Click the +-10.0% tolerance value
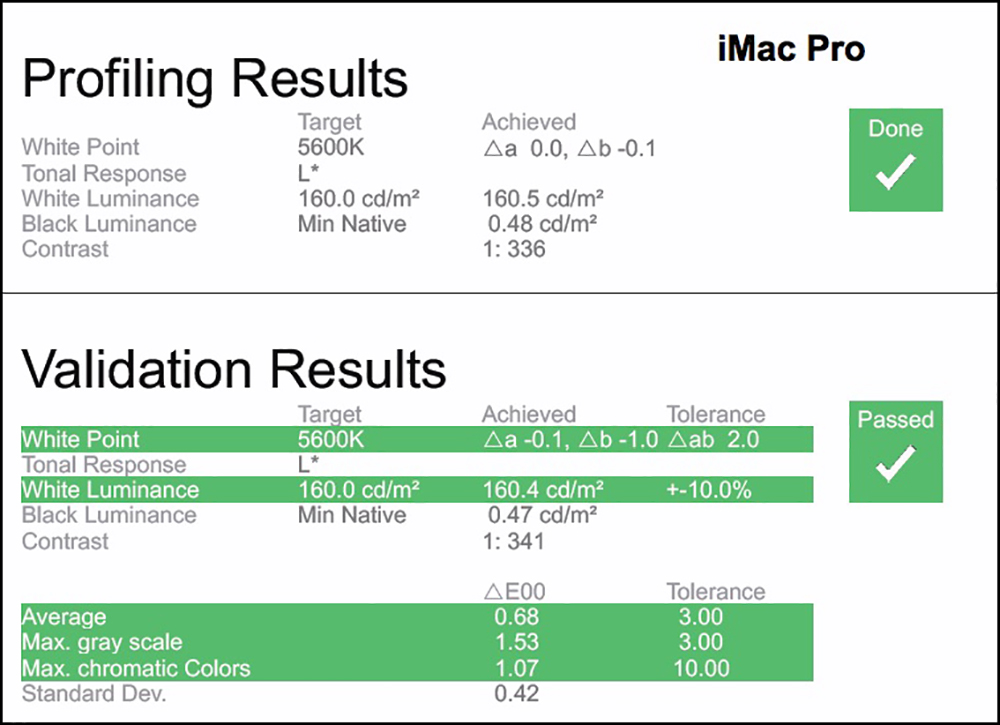Viewport: 1000px width, 725px height. point(709,490)
